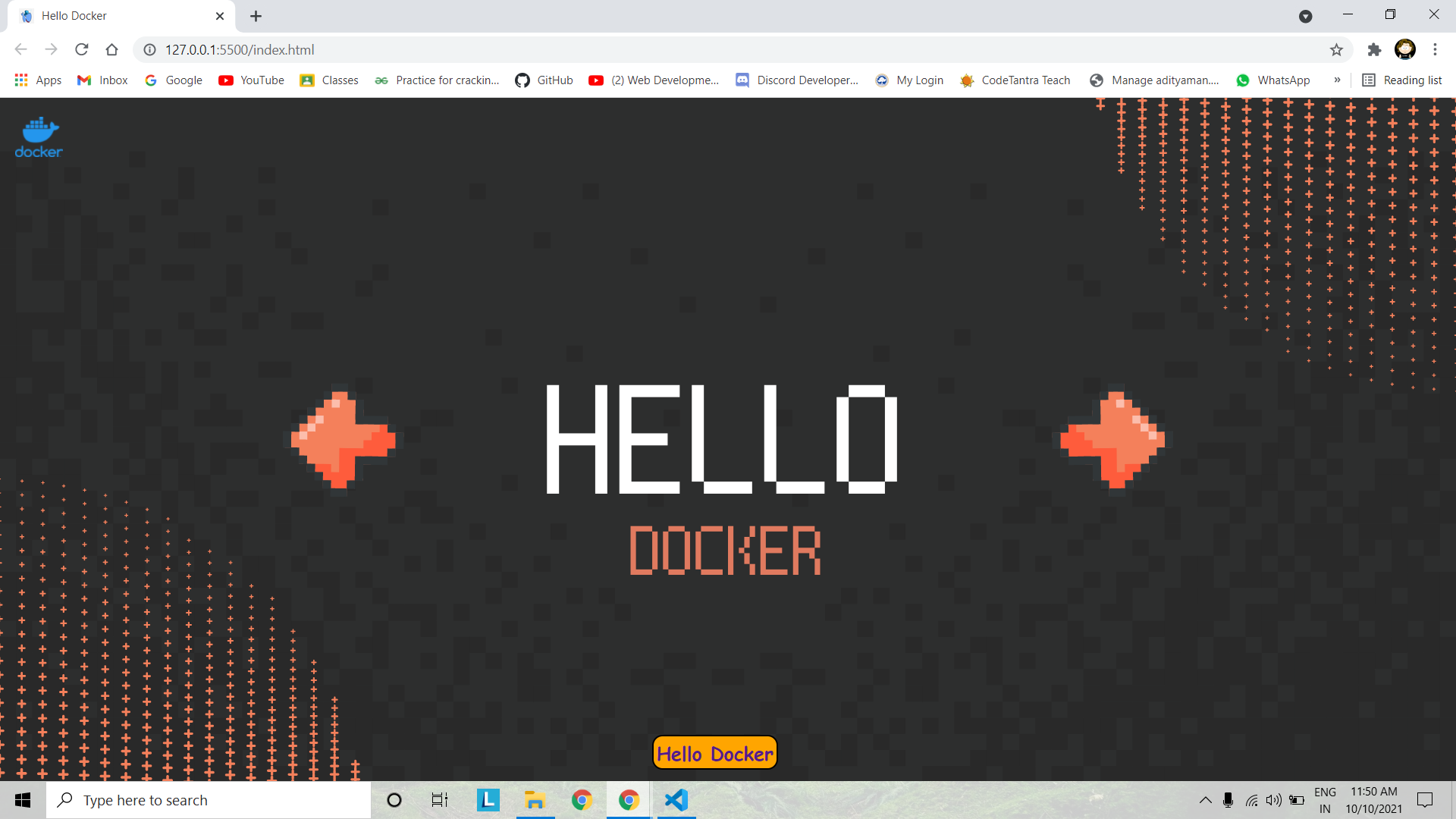Open Visual Studio Code from taskbar
Viewport: 1456px width, 819px height.
click(676, 800)
